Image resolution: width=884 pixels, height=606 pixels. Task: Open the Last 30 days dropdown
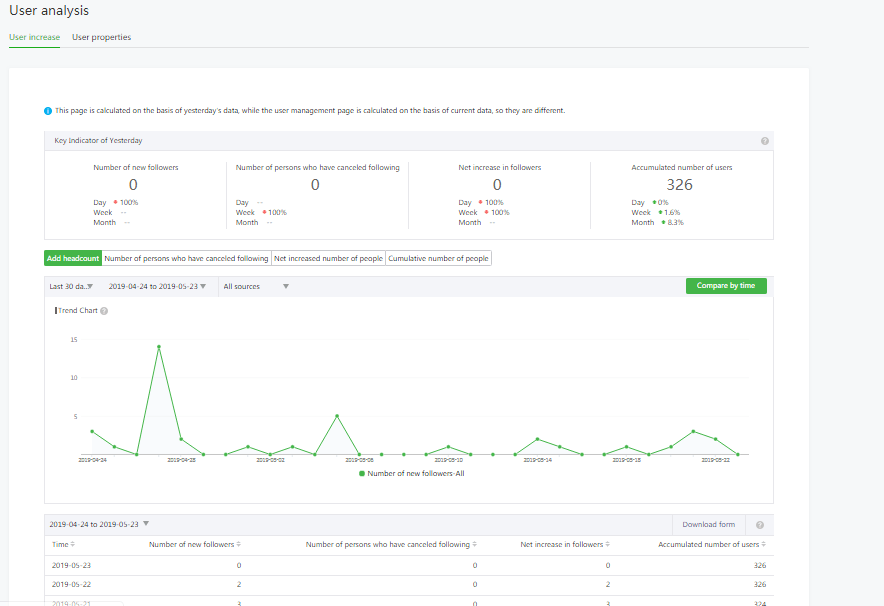71,286
